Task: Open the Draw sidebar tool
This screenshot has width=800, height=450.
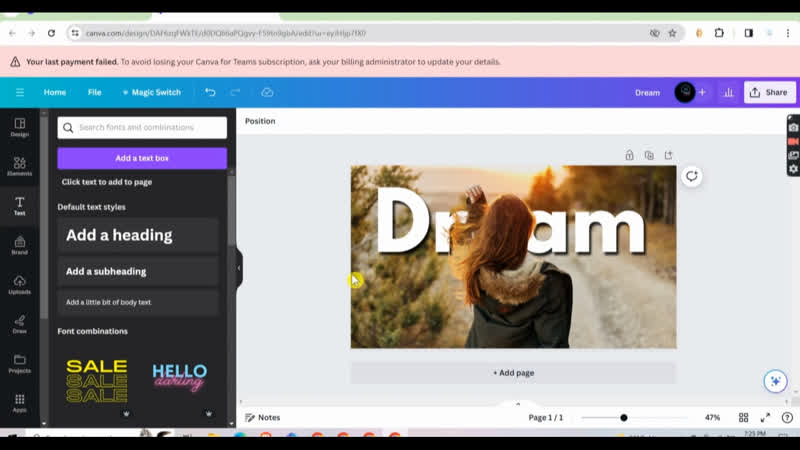Action: tap(19, 324)
